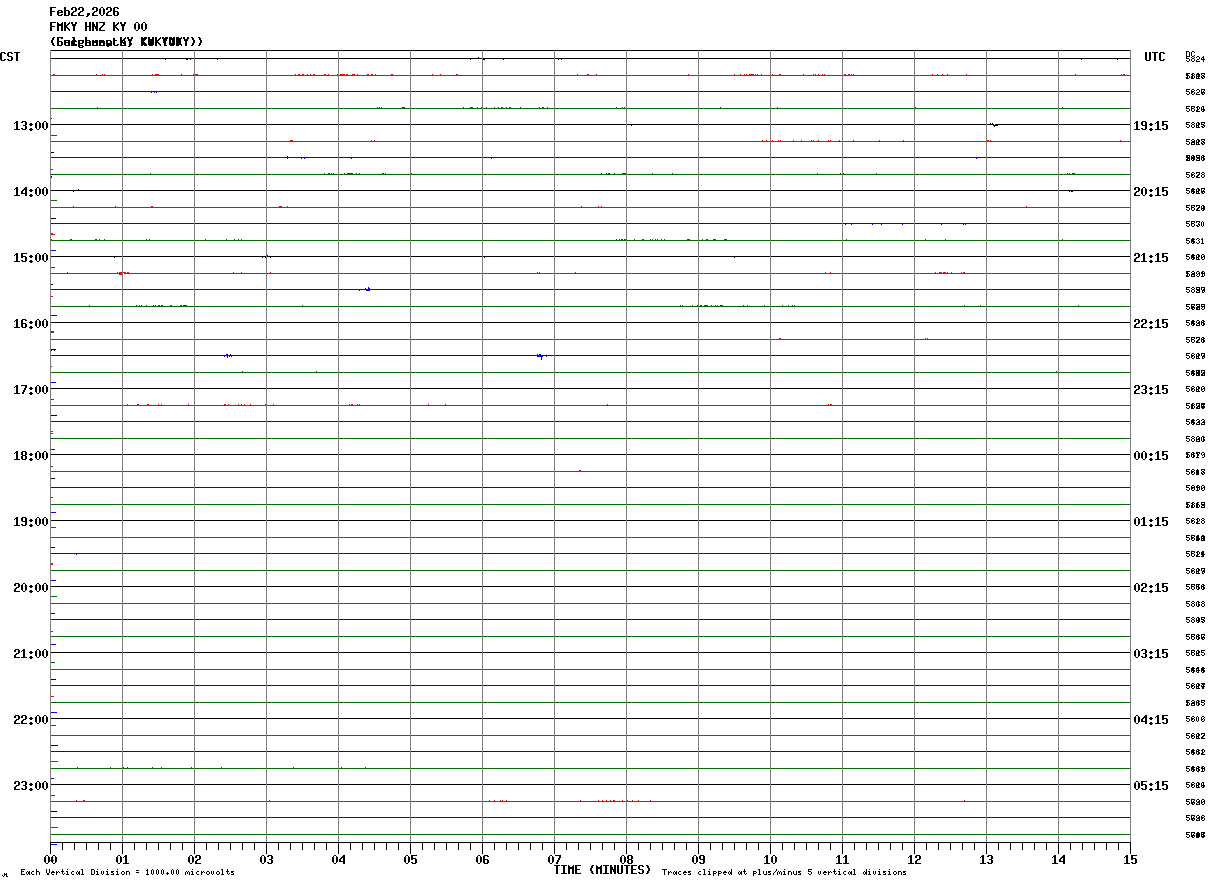The image size is (1210, 886).
Task: Click minute tick 05 on bottom axis
Action: coord(410,859)
